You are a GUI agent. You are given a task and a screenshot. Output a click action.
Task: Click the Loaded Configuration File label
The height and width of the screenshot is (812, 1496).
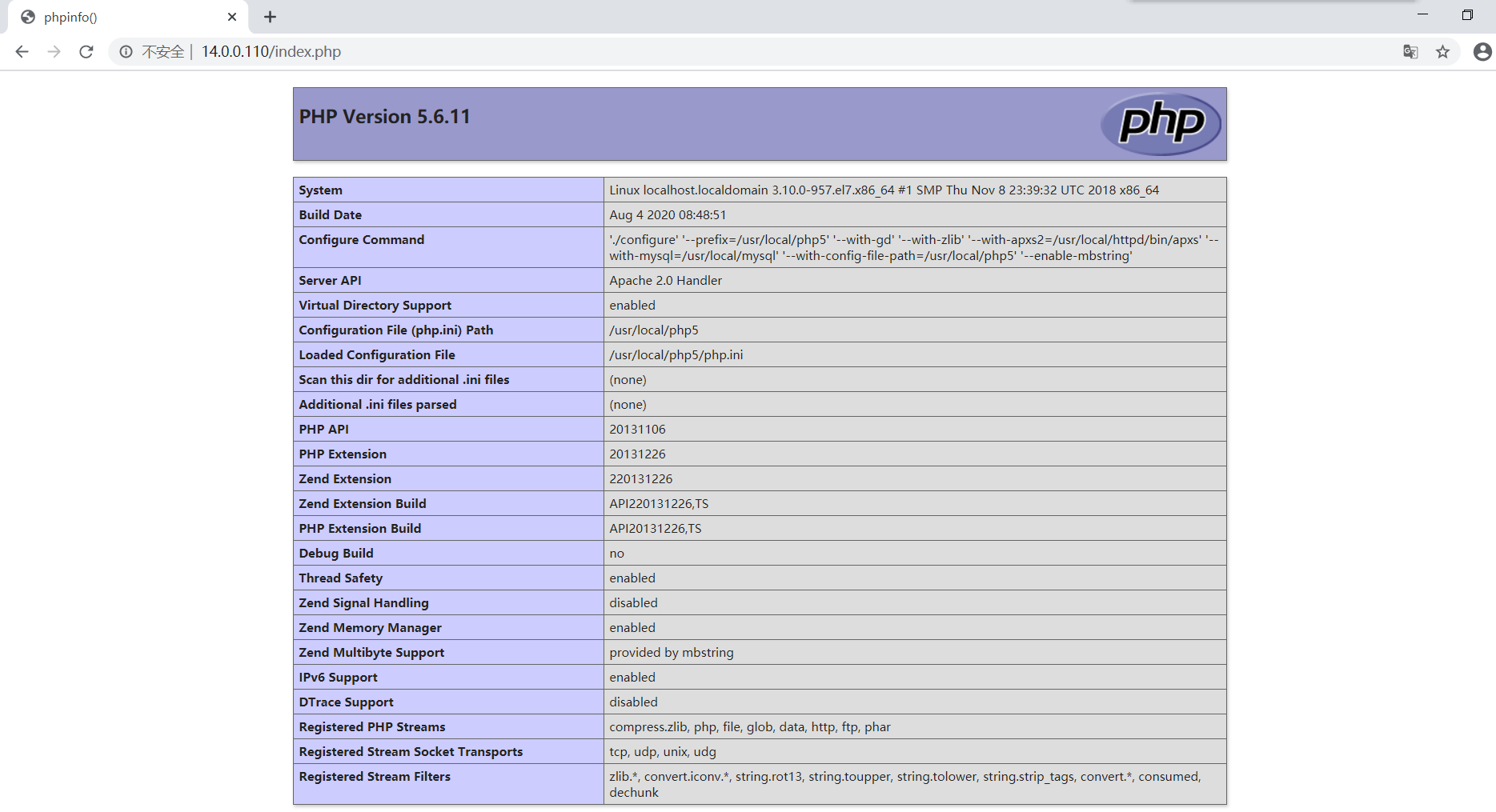pos(377,355)
